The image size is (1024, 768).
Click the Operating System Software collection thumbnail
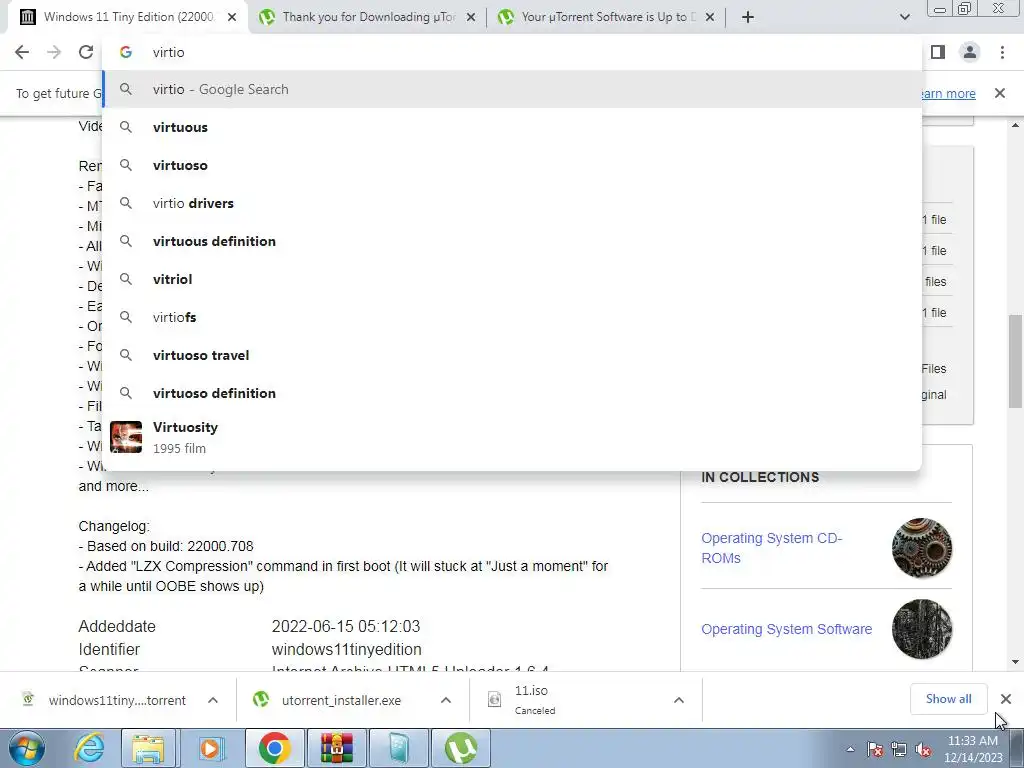(921, 629)
